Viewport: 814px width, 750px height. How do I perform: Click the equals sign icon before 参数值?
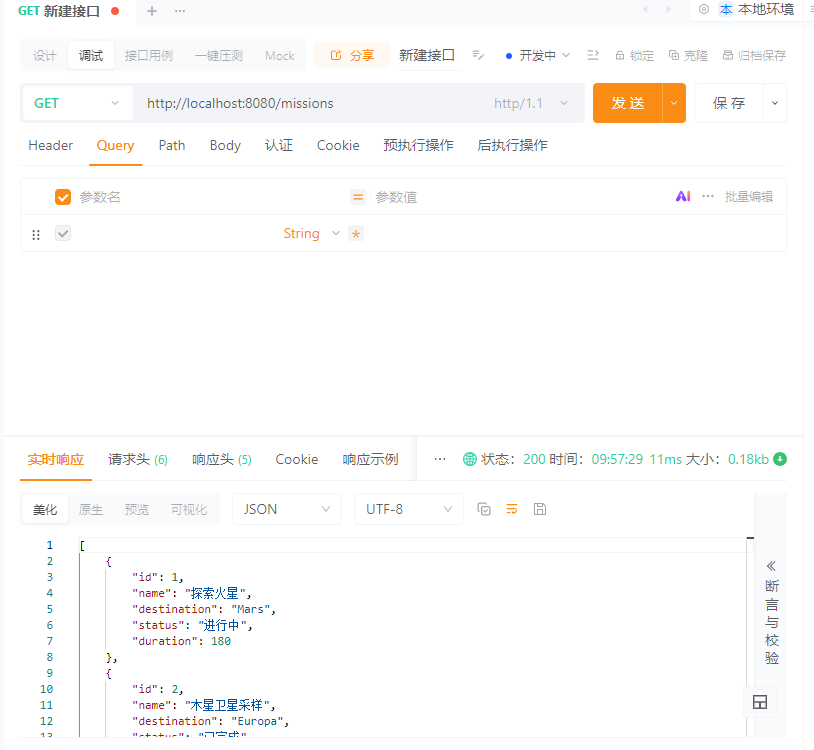[358, 197]
